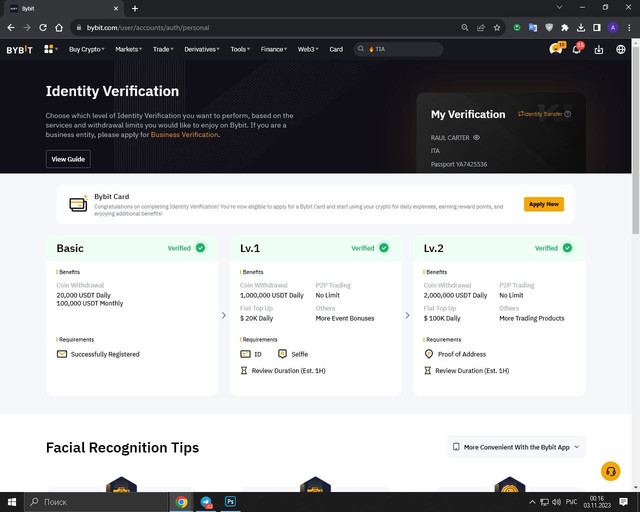640x512 pixels.
Task: Click the taskbar volume icon
Action: 556,502
